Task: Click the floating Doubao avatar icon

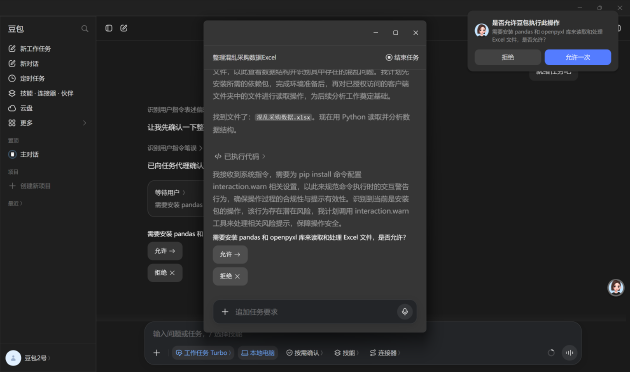Action: [616, 288]
